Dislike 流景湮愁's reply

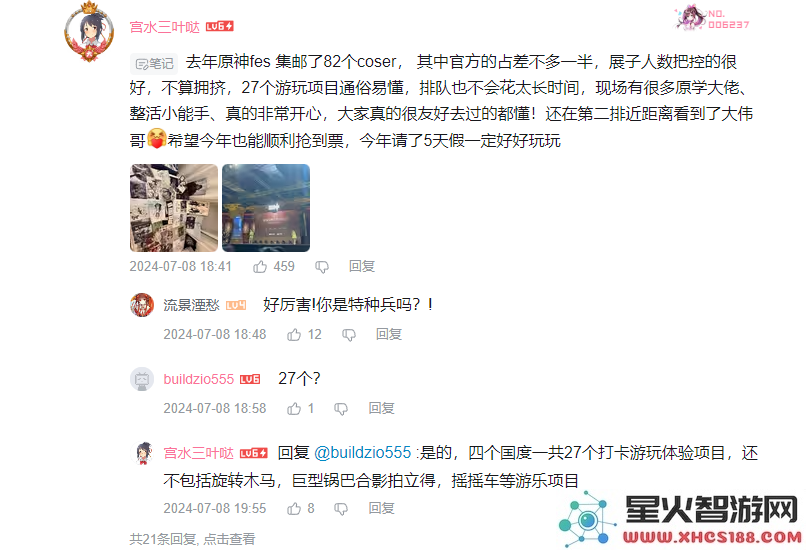349,335
